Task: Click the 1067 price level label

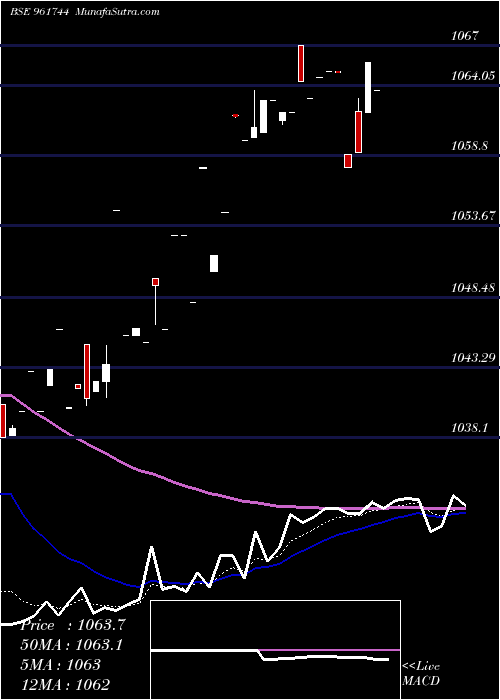Action: point(466,36)
